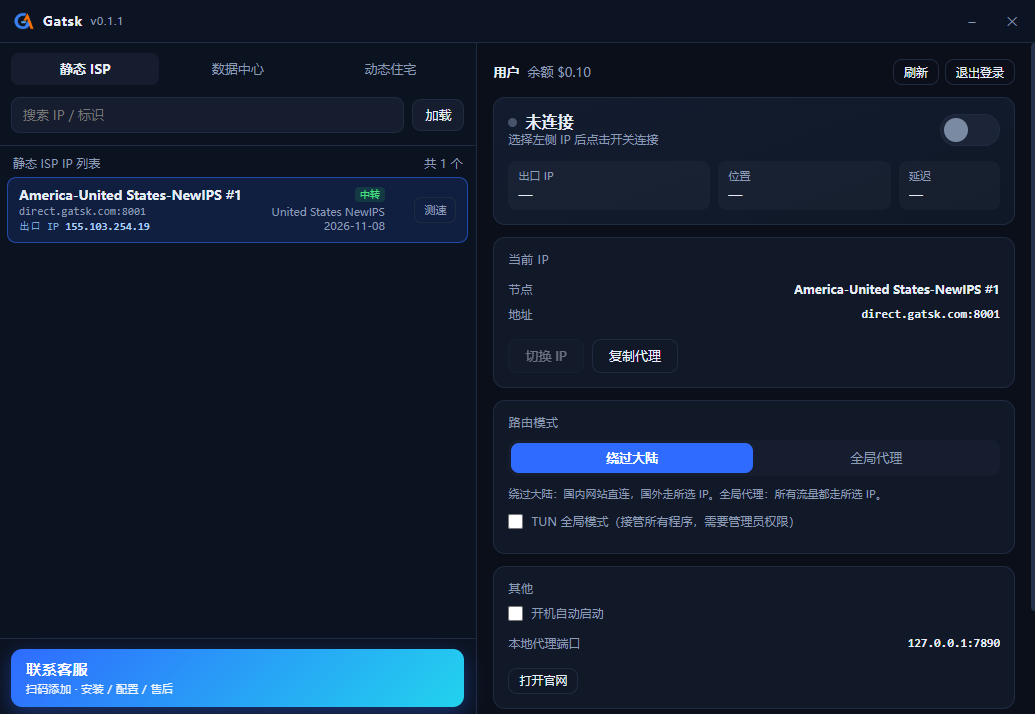The width and height of the screenshot is (1035, 714).
Task: Select the America-United States-NewIPS #1 list entry
Action: point(238,210)
